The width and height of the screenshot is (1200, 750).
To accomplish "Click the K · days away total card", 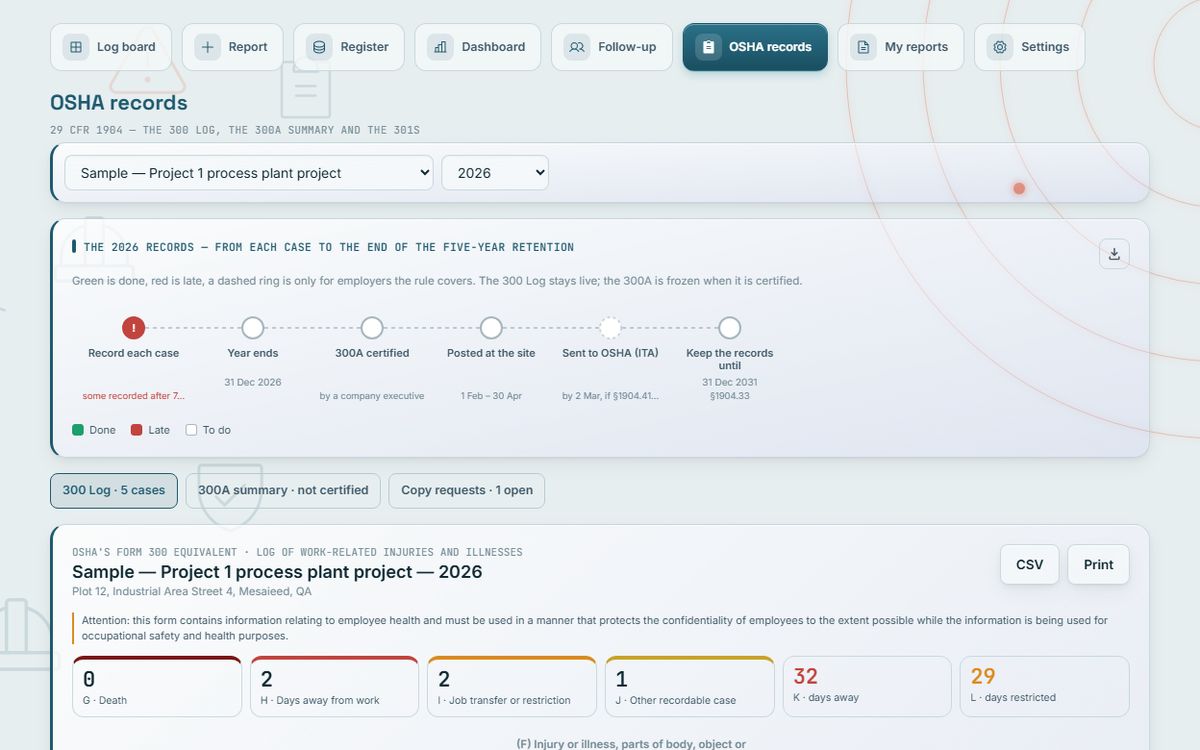I will tap(867, 686).
